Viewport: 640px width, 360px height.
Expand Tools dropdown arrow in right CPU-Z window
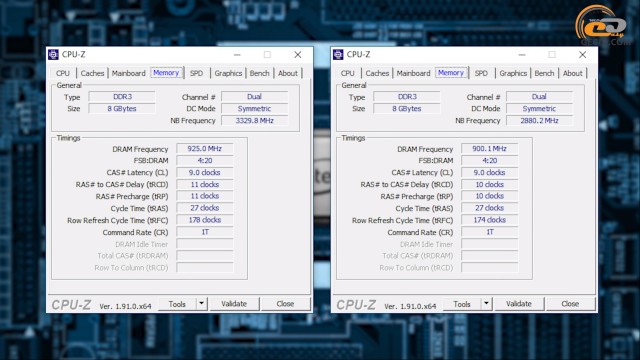tap(487, 304)
